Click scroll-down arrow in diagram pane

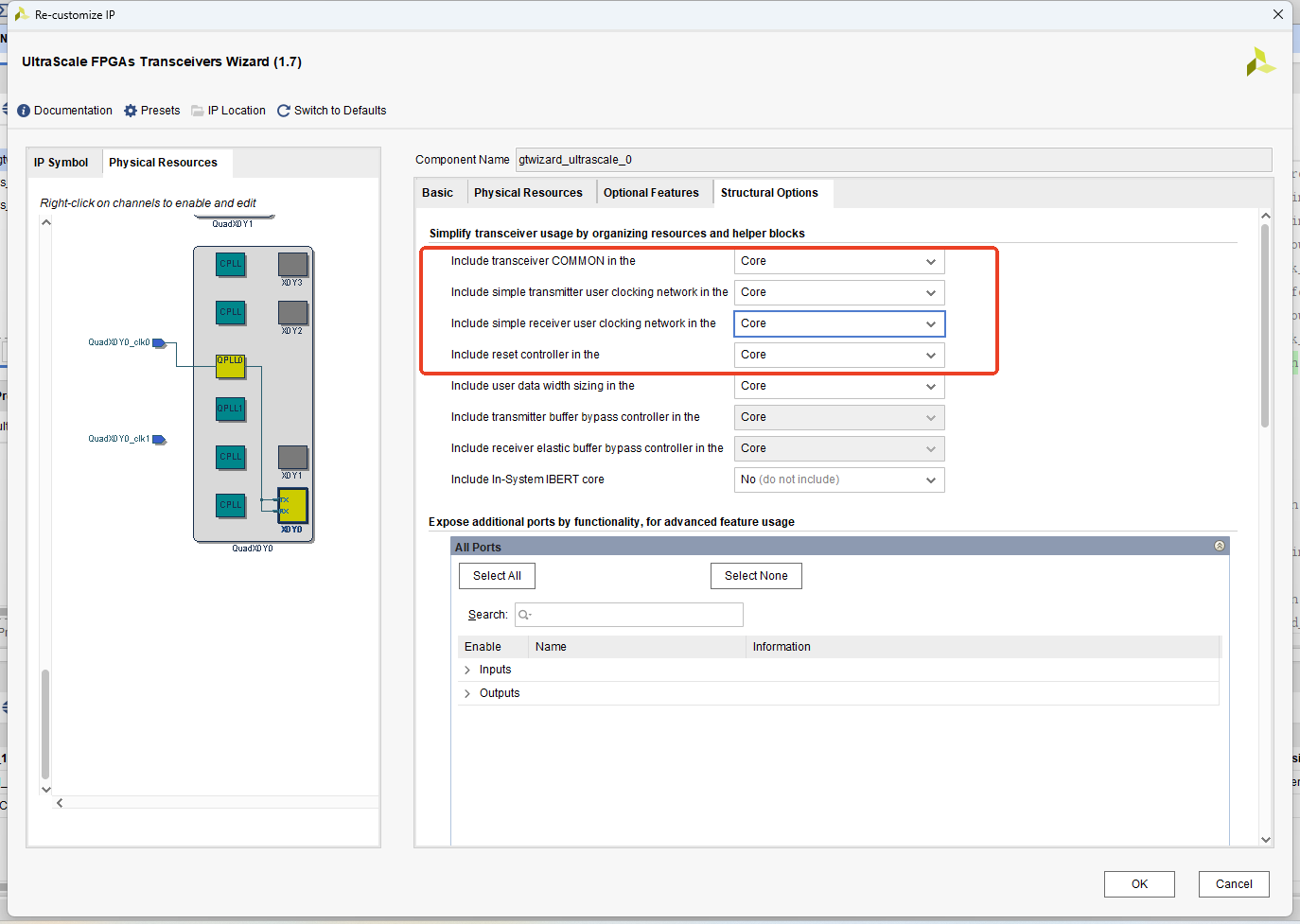tap(45, 789)
